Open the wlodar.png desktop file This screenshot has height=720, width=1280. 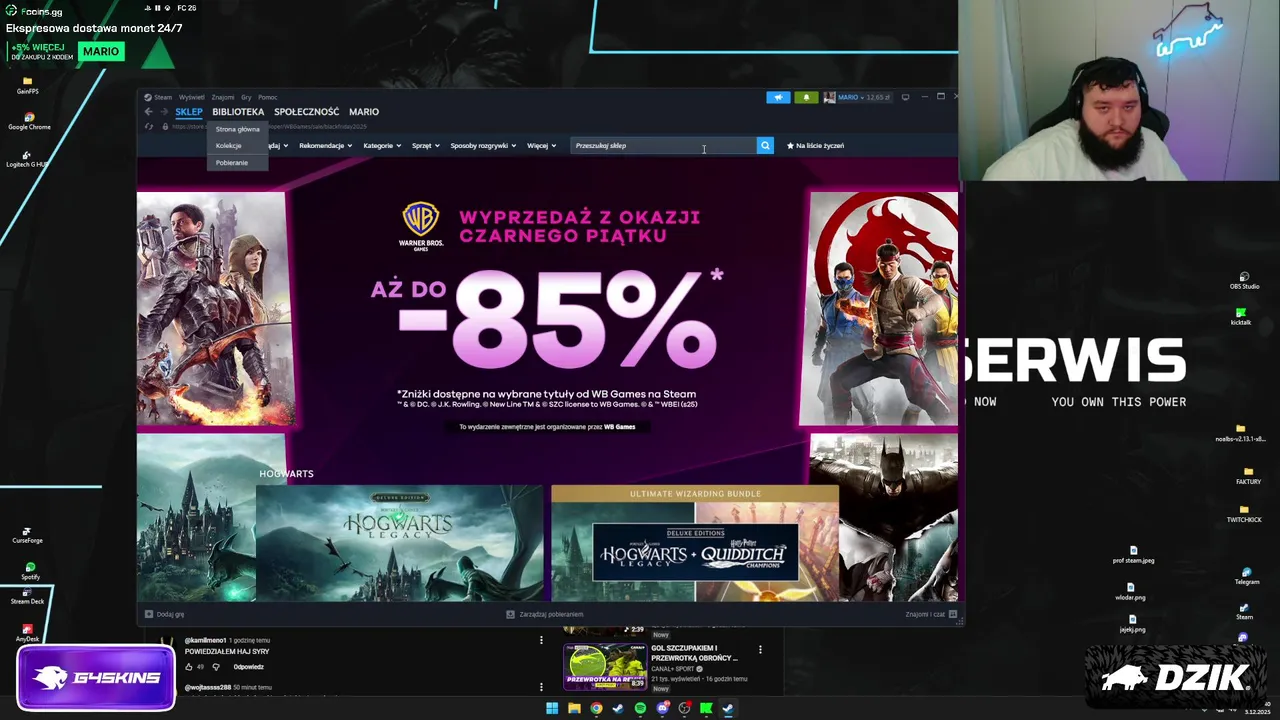1130,592
